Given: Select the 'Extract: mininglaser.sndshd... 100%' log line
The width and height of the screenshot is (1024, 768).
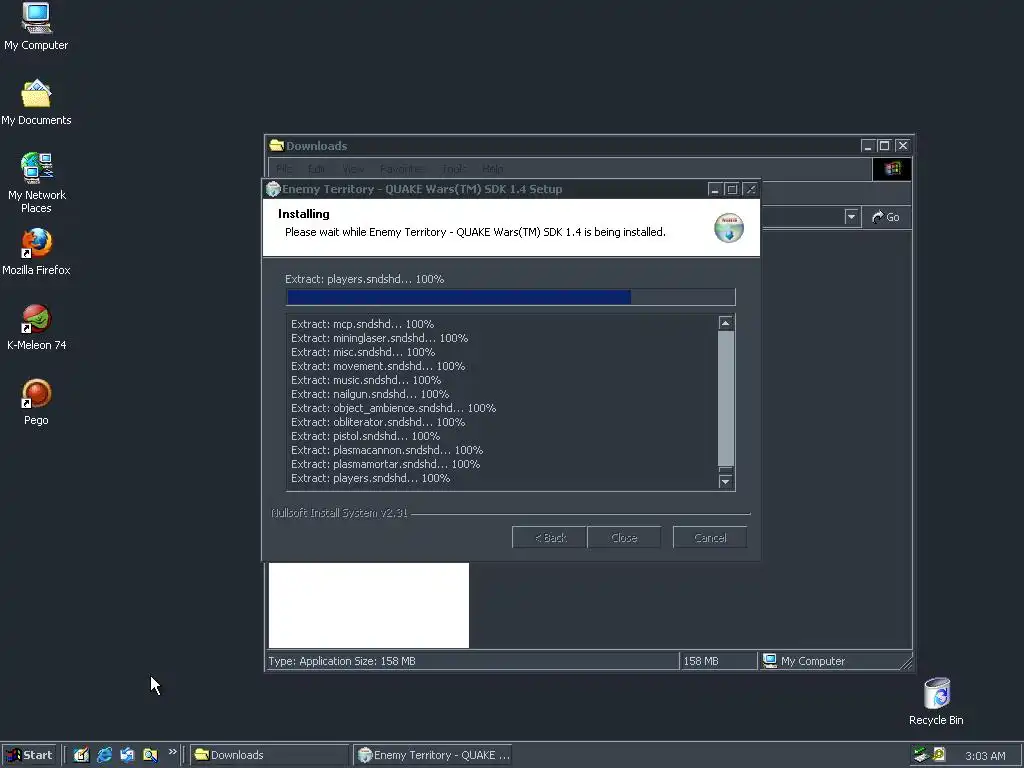Looking at the screenshot, I should point(379,338).
